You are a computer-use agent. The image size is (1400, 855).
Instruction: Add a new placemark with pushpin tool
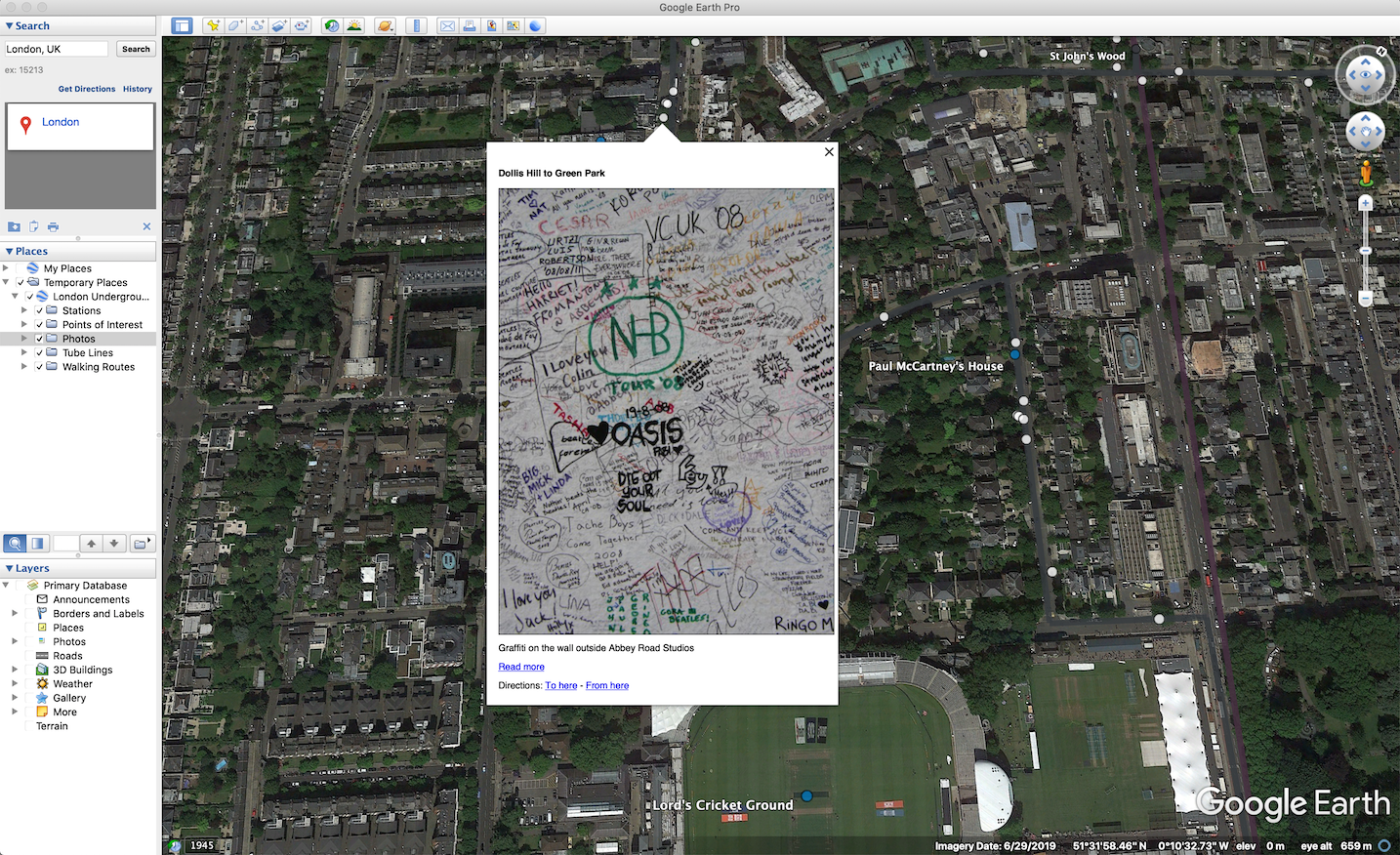point(213,25)
